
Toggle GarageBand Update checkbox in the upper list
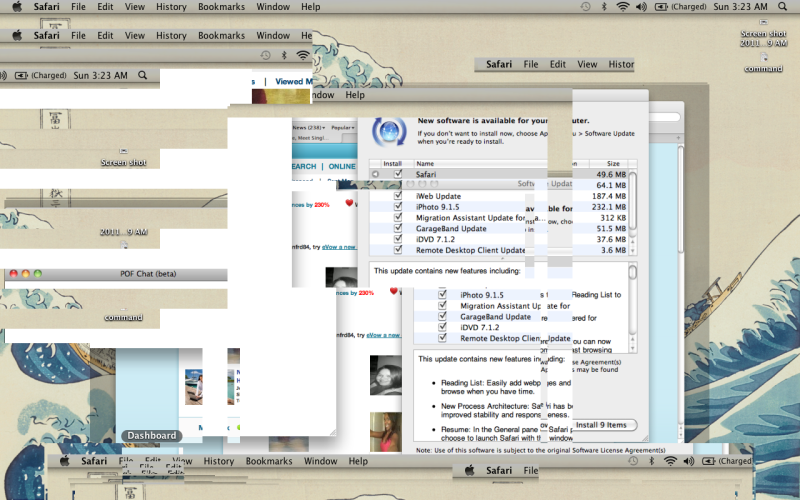coord(398,228)
